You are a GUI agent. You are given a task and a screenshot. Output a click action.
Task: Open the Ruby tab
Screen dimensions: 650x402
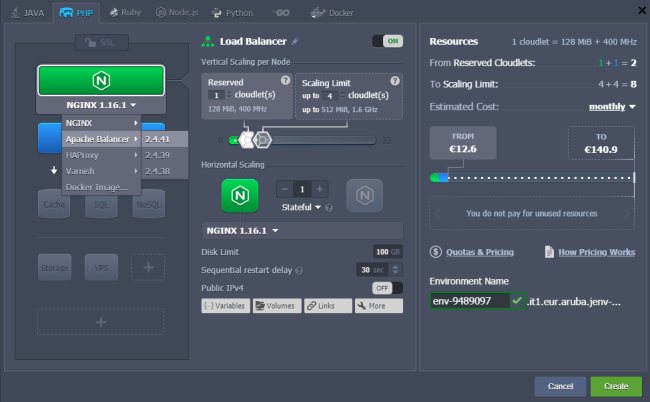(x=125, y=12)
